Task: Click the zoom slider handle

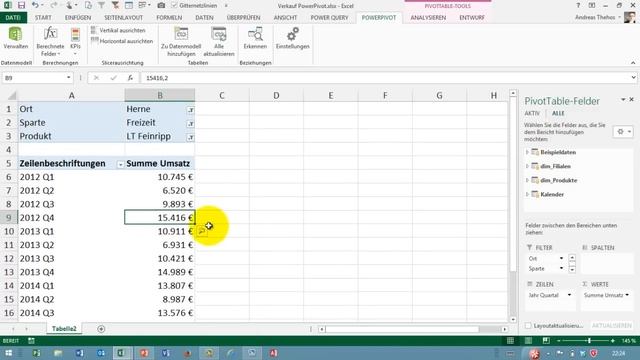Action: pos(589,341)
